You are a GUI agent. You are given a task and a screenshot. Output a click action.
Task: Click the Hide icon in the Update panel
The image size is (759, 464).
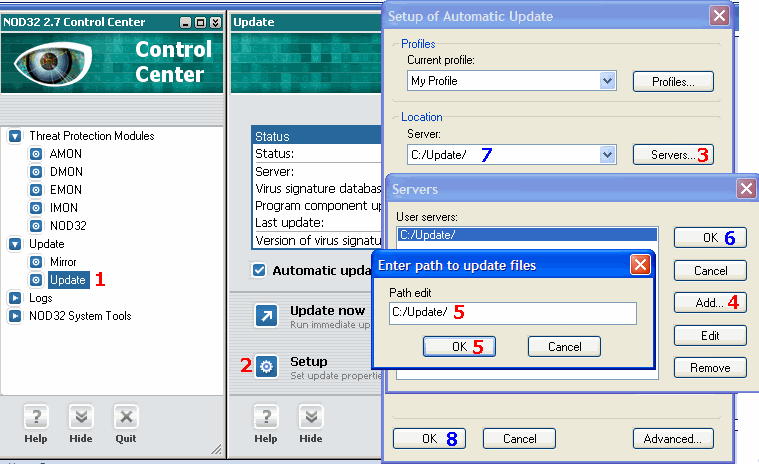[311, 417]
